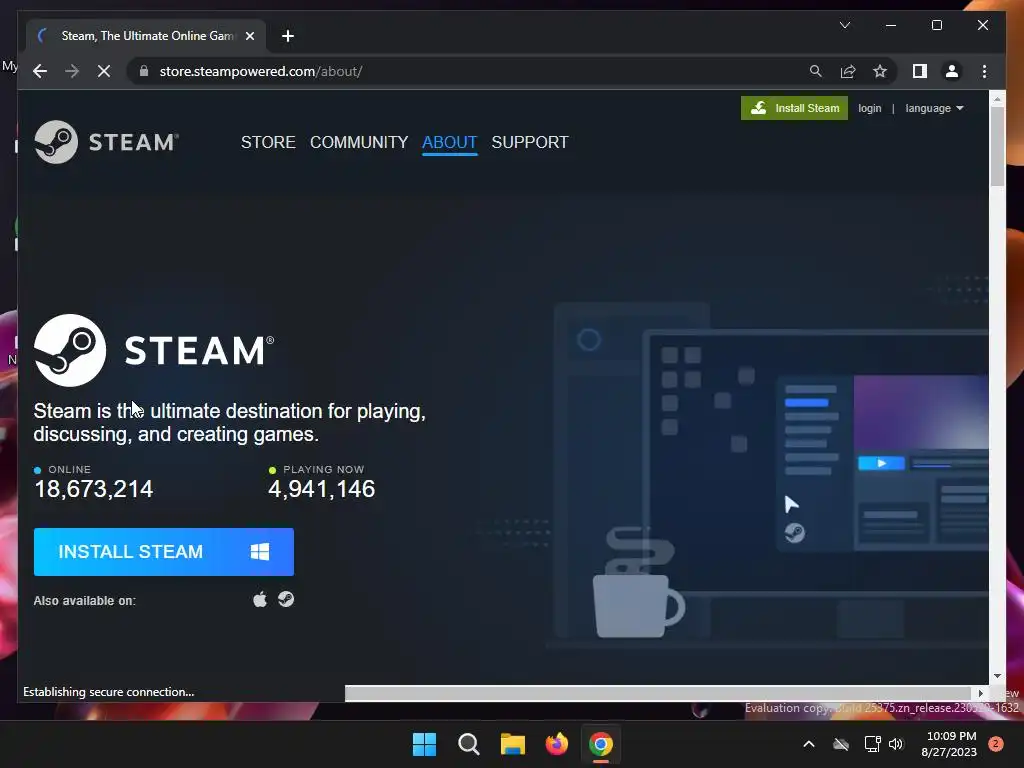Open Chrome's three-dot menu
This screenshot has height=768, width=1024.
pos(984,71)
